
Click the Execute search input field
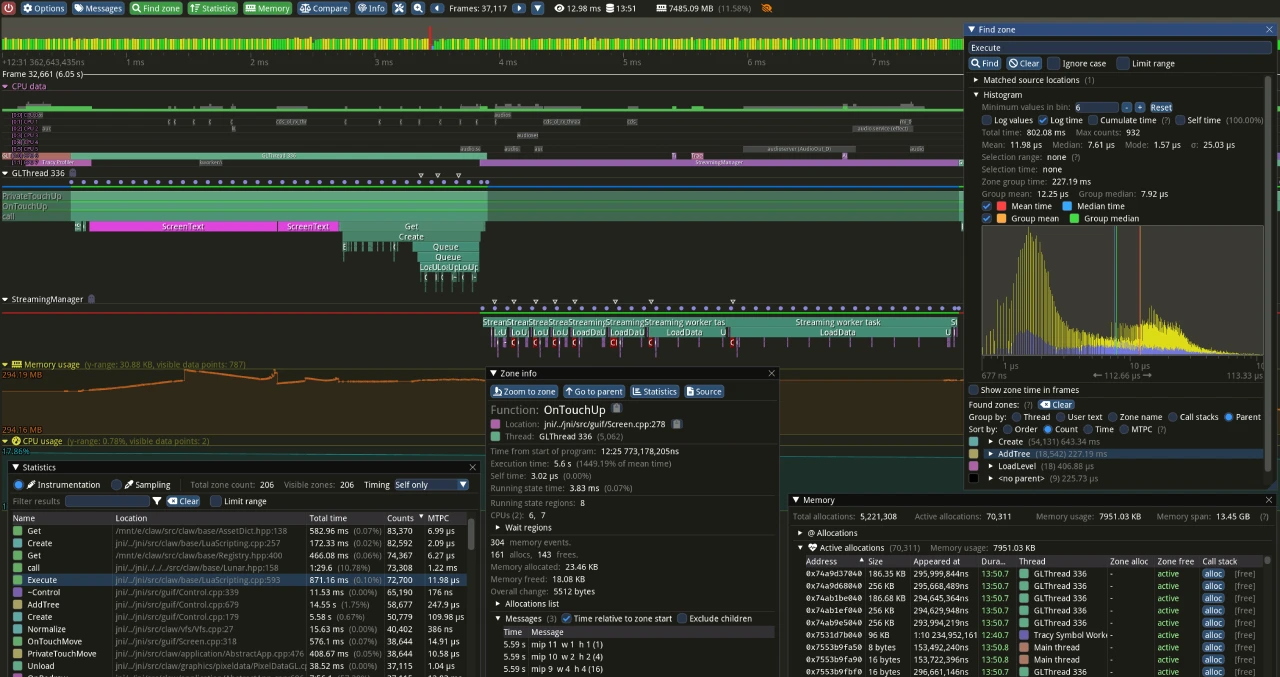[x=1118, y=47]
